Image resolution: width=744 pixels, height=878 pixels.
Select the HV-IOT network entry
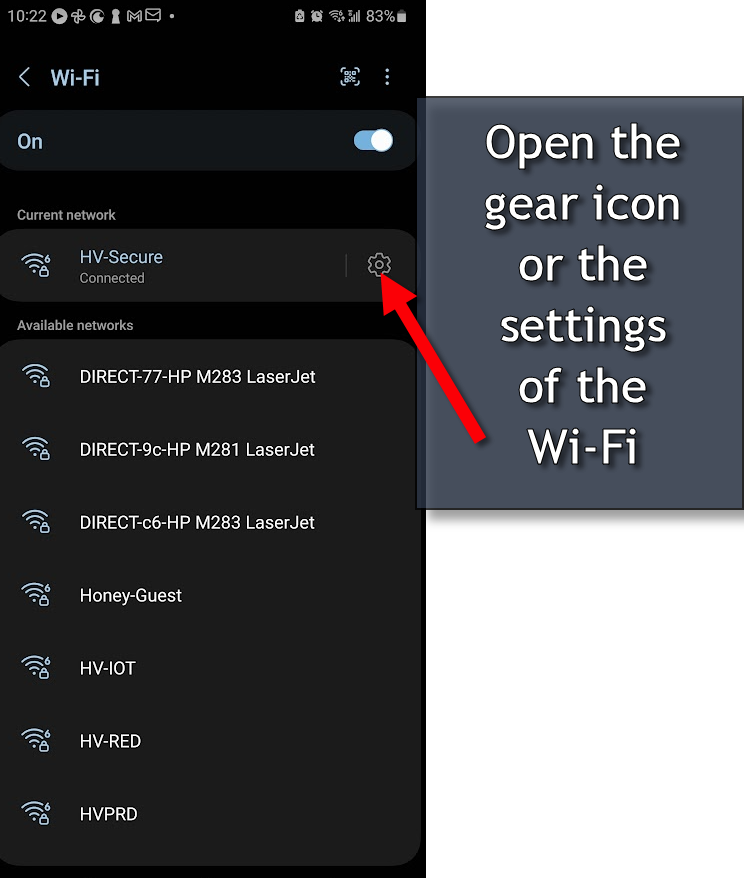(x=210, y=667)
